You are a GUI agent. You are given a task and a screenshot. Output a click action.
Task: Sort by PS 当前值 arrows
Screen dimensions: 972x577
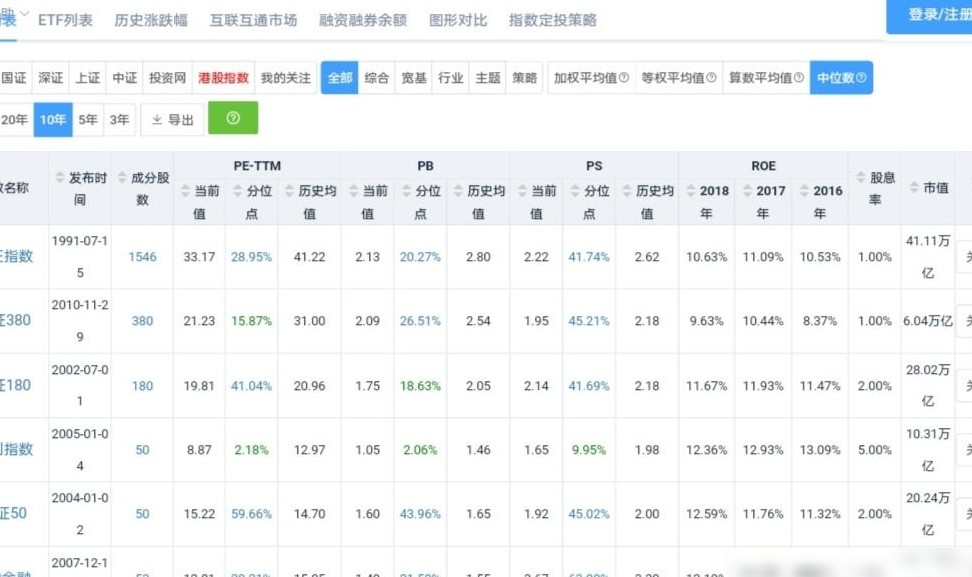523,191
